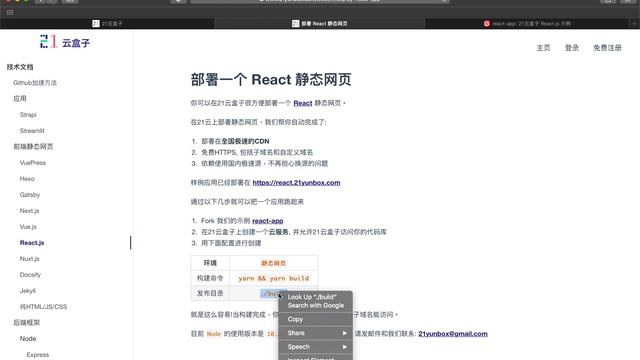Image resolution: width=640 pixels, height=360 pixels.
Task: Open the favorites grid icon in bookmarks bar
Action: coord(10,13)
